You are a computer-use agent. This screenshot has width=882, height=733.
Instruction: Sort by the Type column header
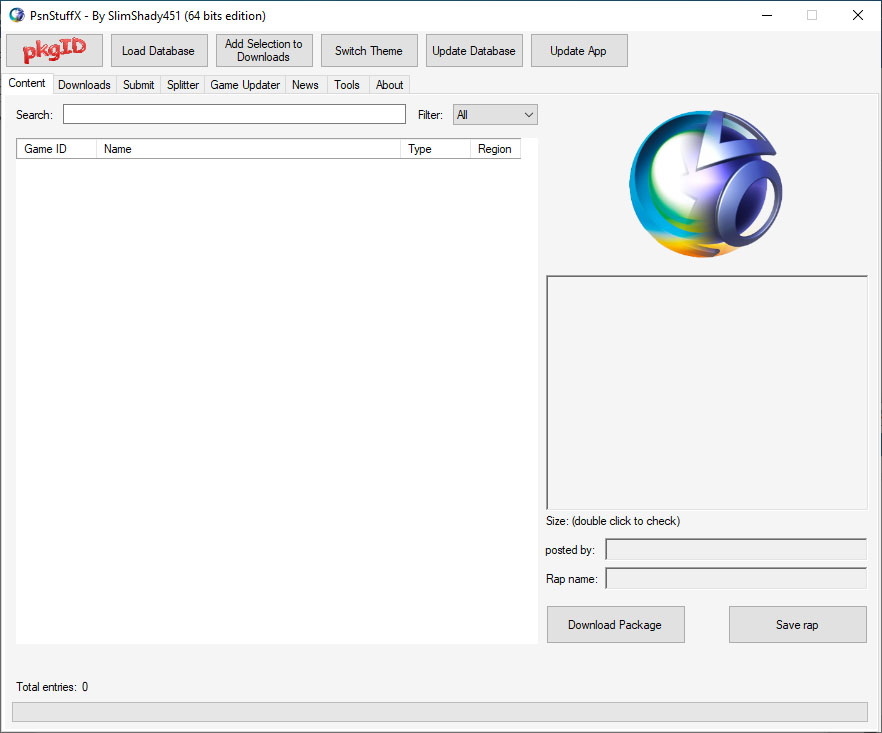pos(435,149)
